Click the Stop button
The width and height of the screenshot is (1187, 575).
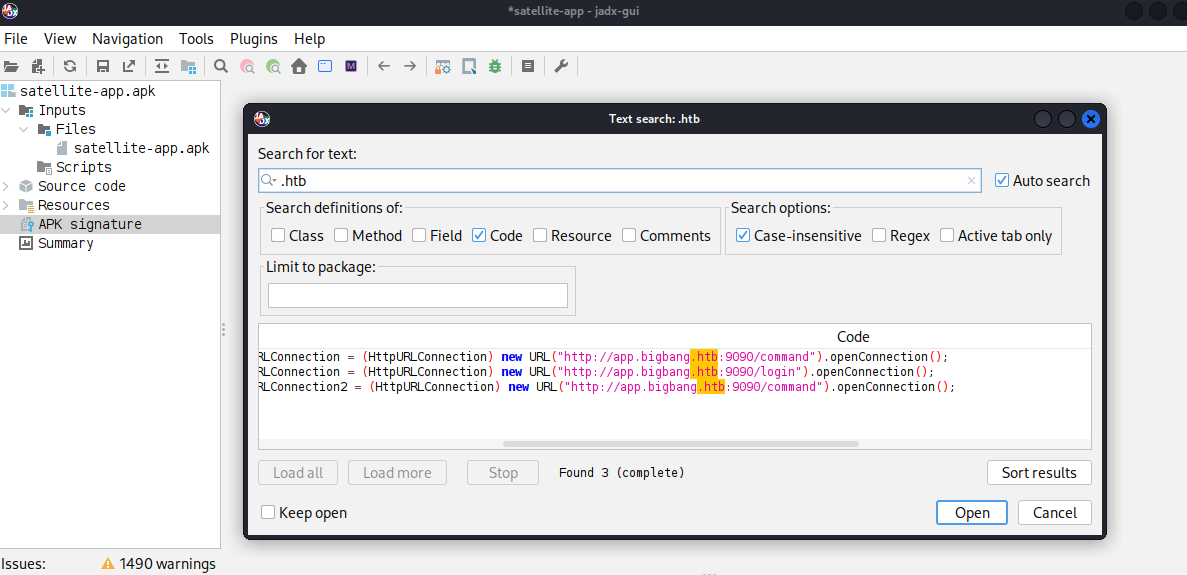point(503,472)
